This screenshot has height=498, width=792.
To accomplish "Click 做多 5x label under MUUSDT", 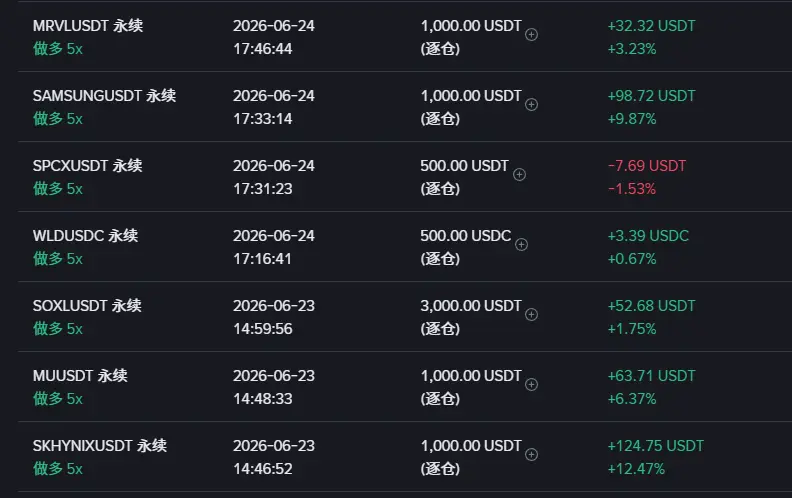I will click(58, 399).
